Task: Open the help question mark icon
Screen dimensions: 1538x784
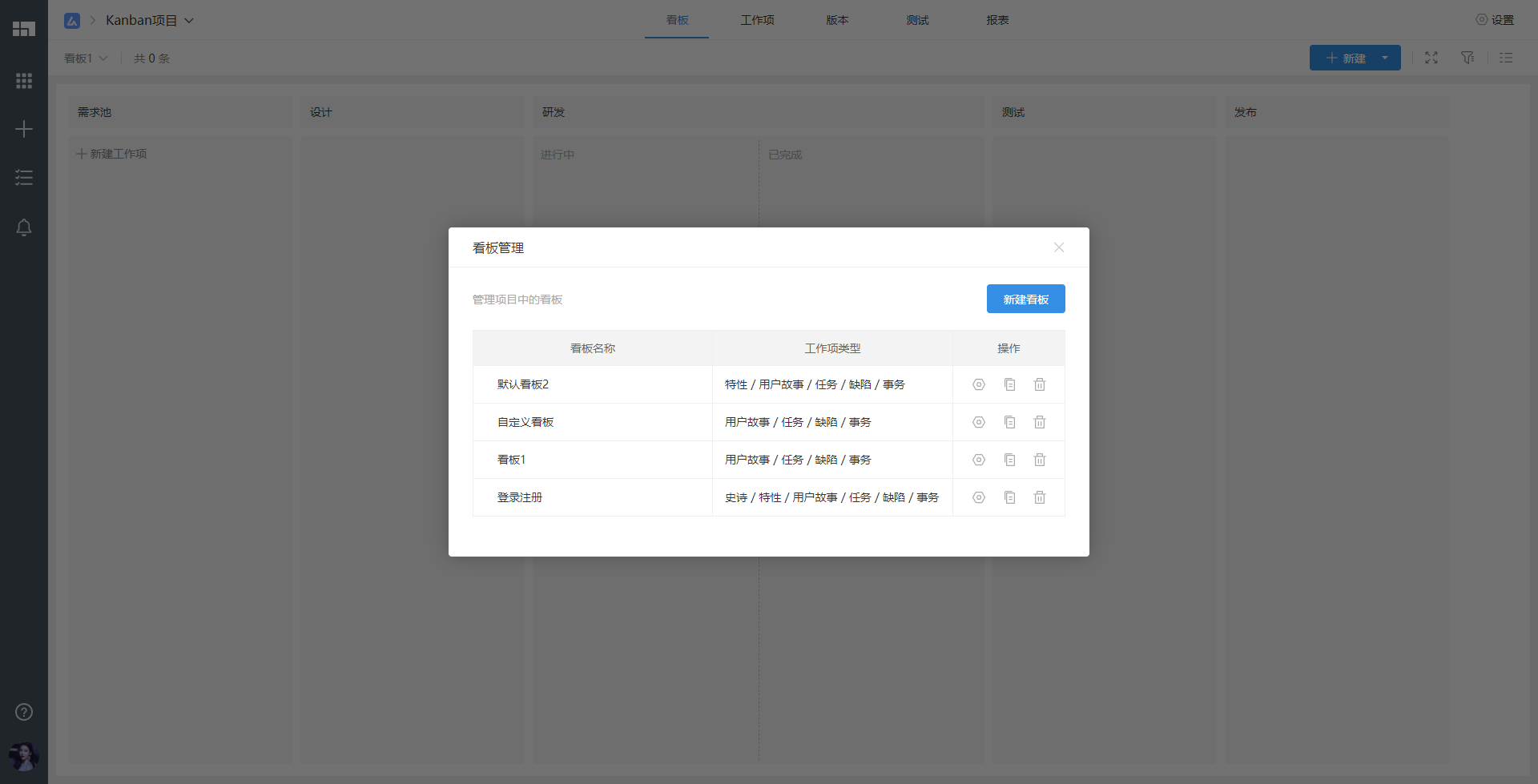Action: point(24,712)
